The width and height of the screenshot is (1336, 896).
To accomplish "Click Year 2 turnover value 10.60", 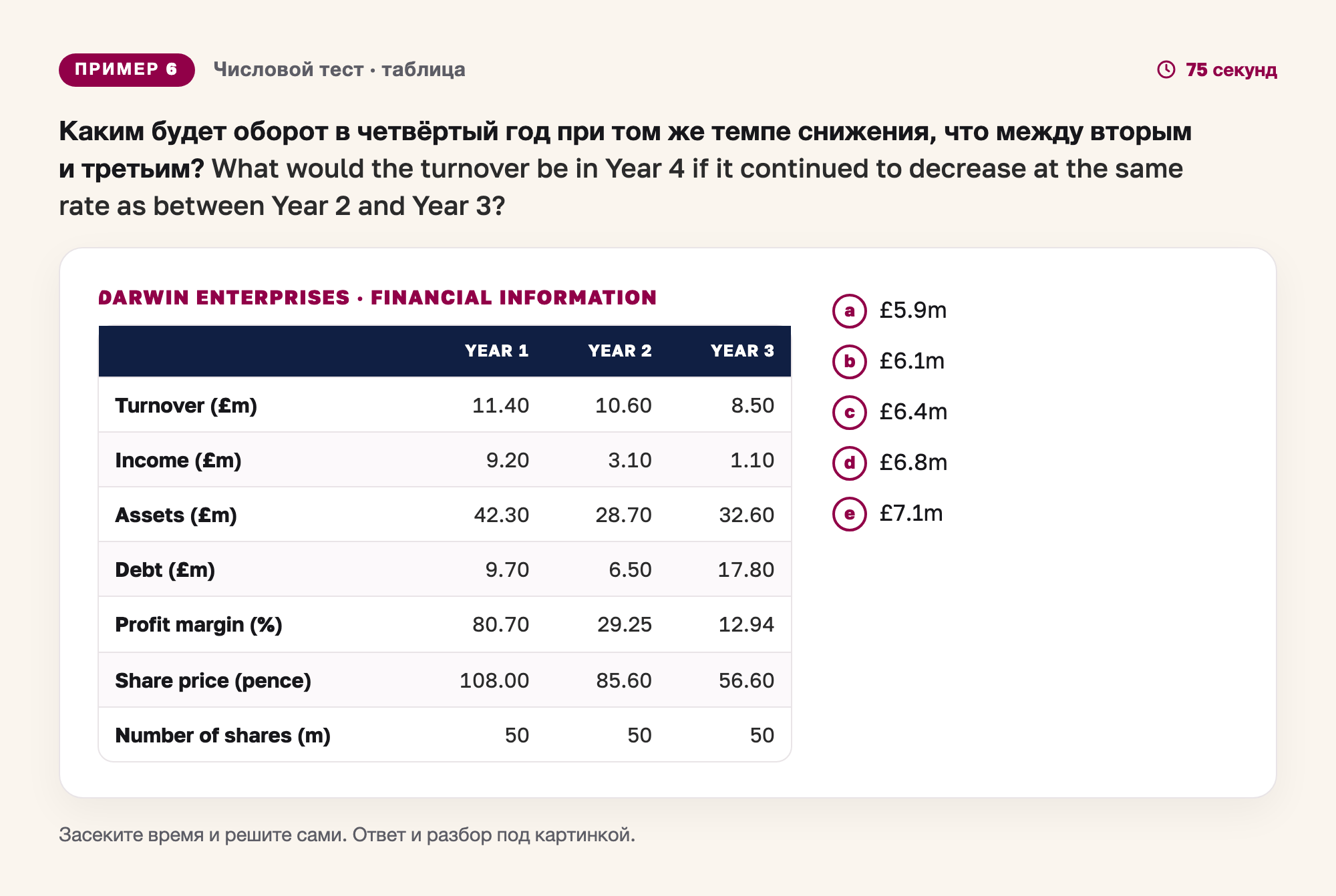I will (623, 405).
